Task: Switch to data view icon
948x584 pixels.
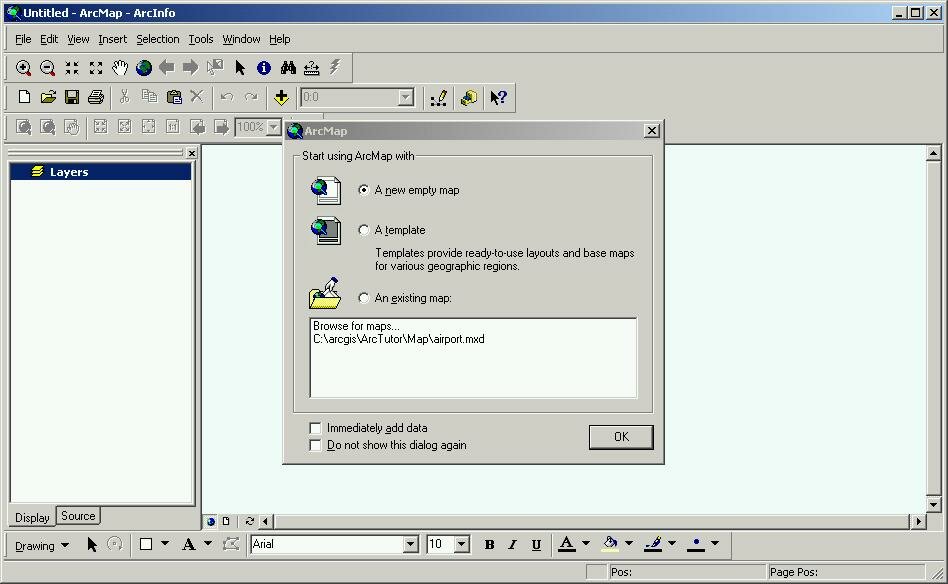Action: tap(210, 521)
